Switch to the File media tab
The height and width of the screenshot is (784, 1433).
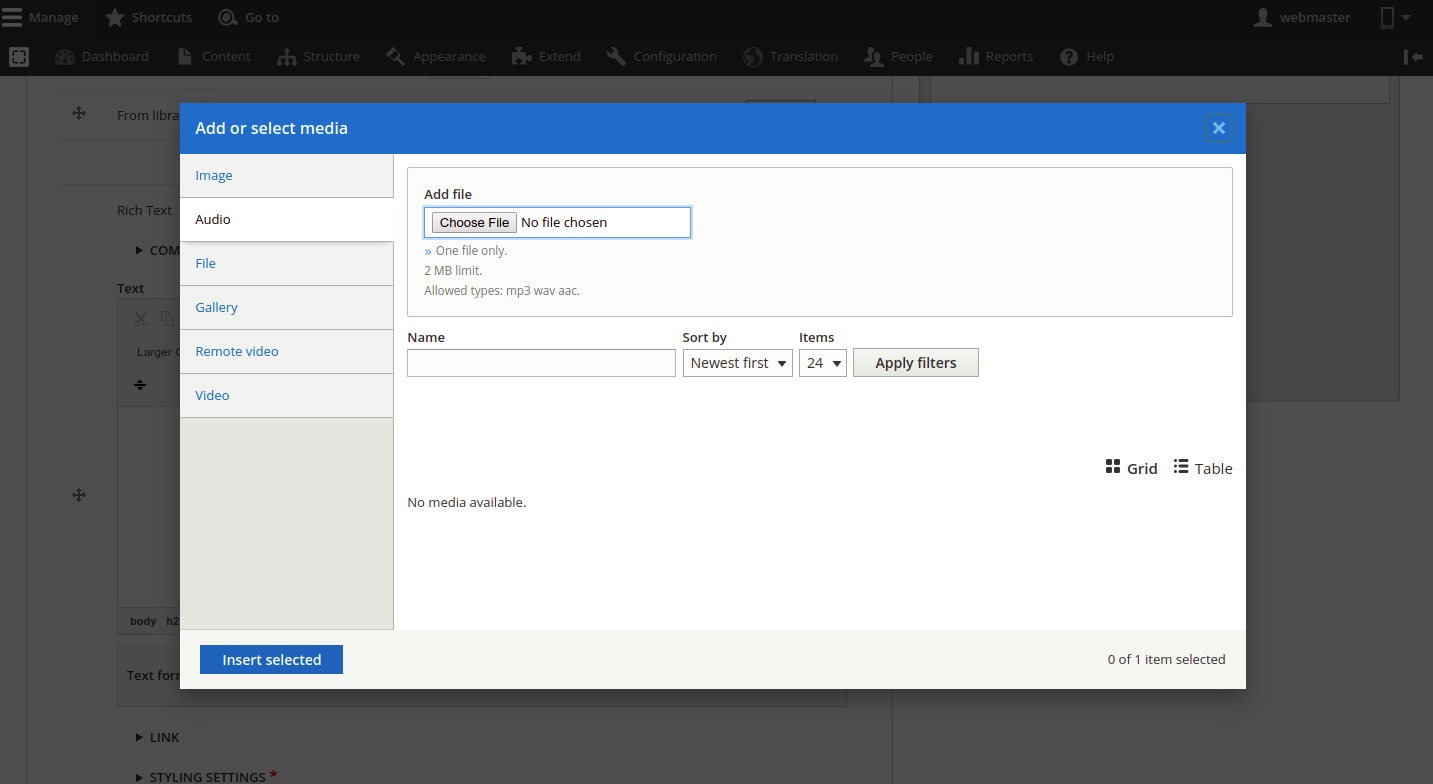[287, 263]
